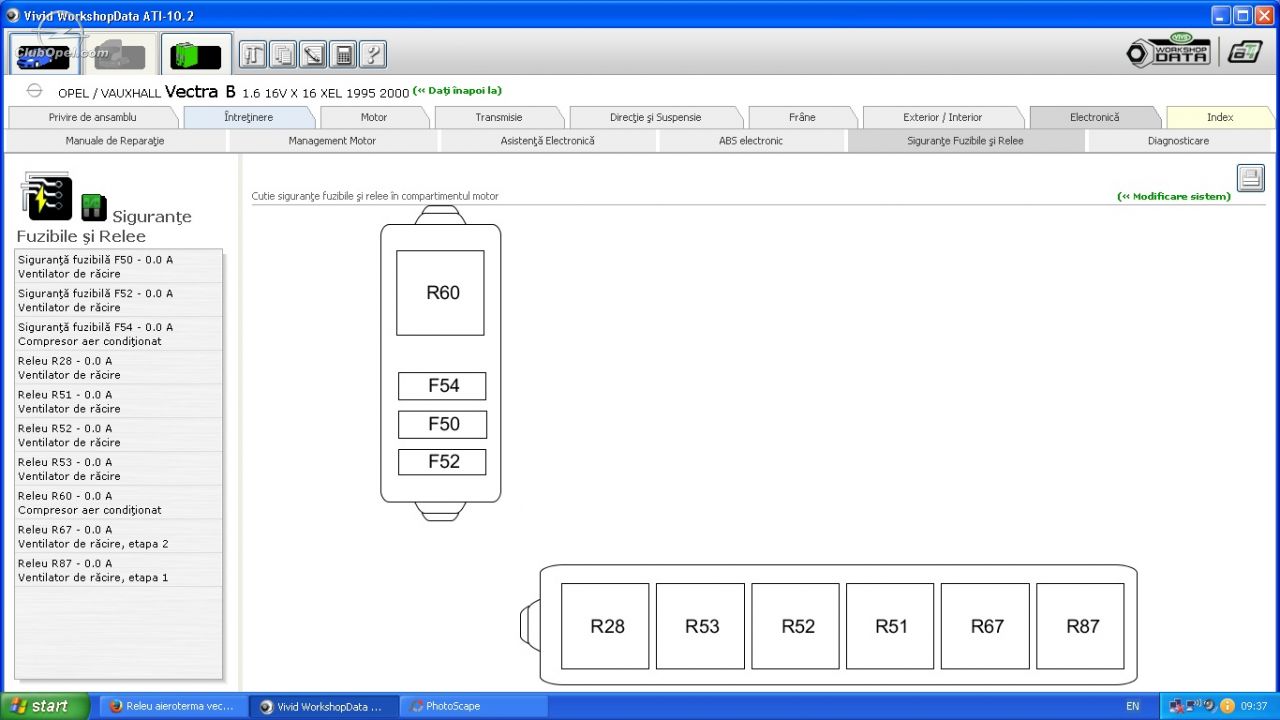Select Siguranțe Fuzibile și Relee subtab
This screenshot has width=1280, height=720.
pos(966,141)
